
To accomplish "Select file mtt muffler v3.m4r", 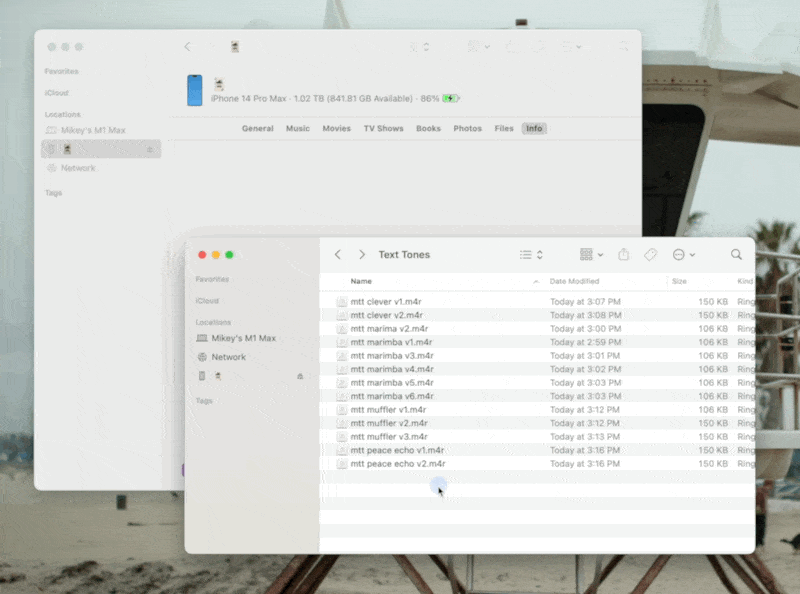I will pyautogui.click(x=389, y=437).
